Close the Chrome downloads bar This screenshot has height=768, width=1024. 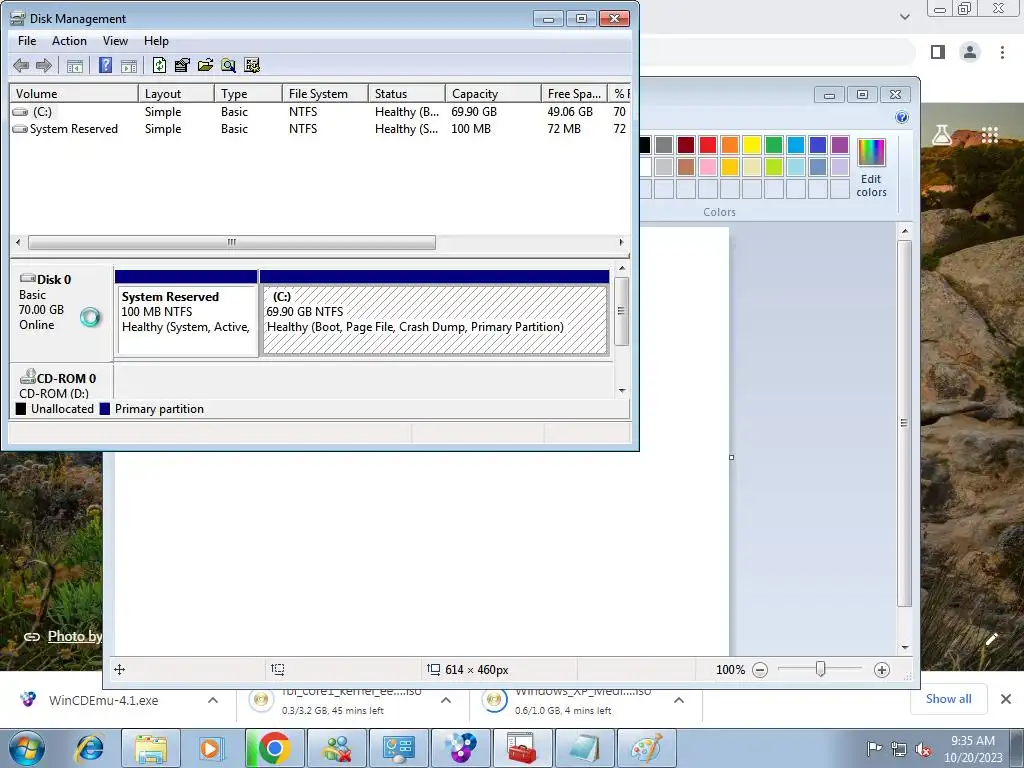click(x=1006, y=699)
